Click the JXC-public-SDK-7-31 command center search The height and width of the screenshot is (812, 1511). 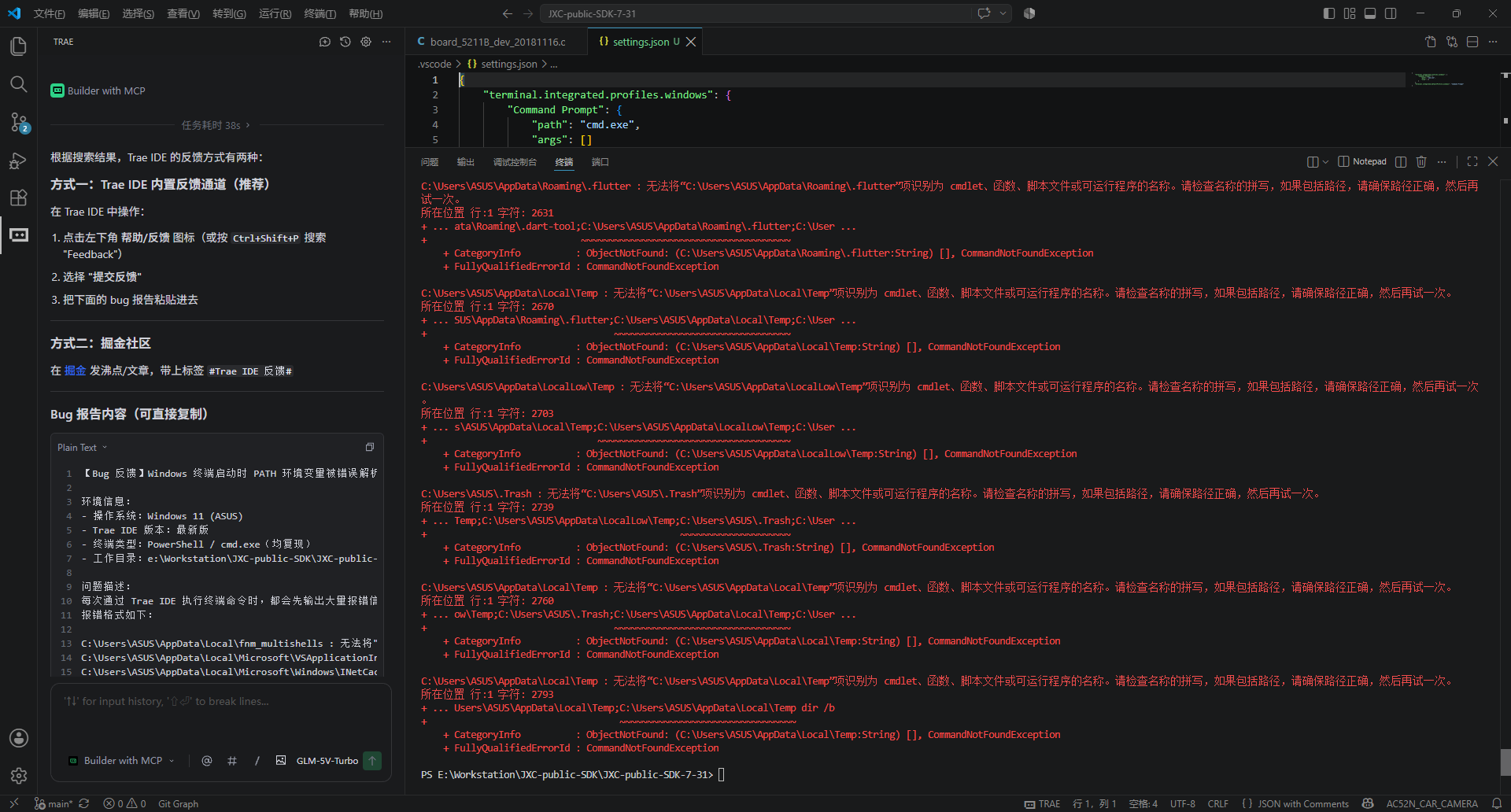click(755, 13)
